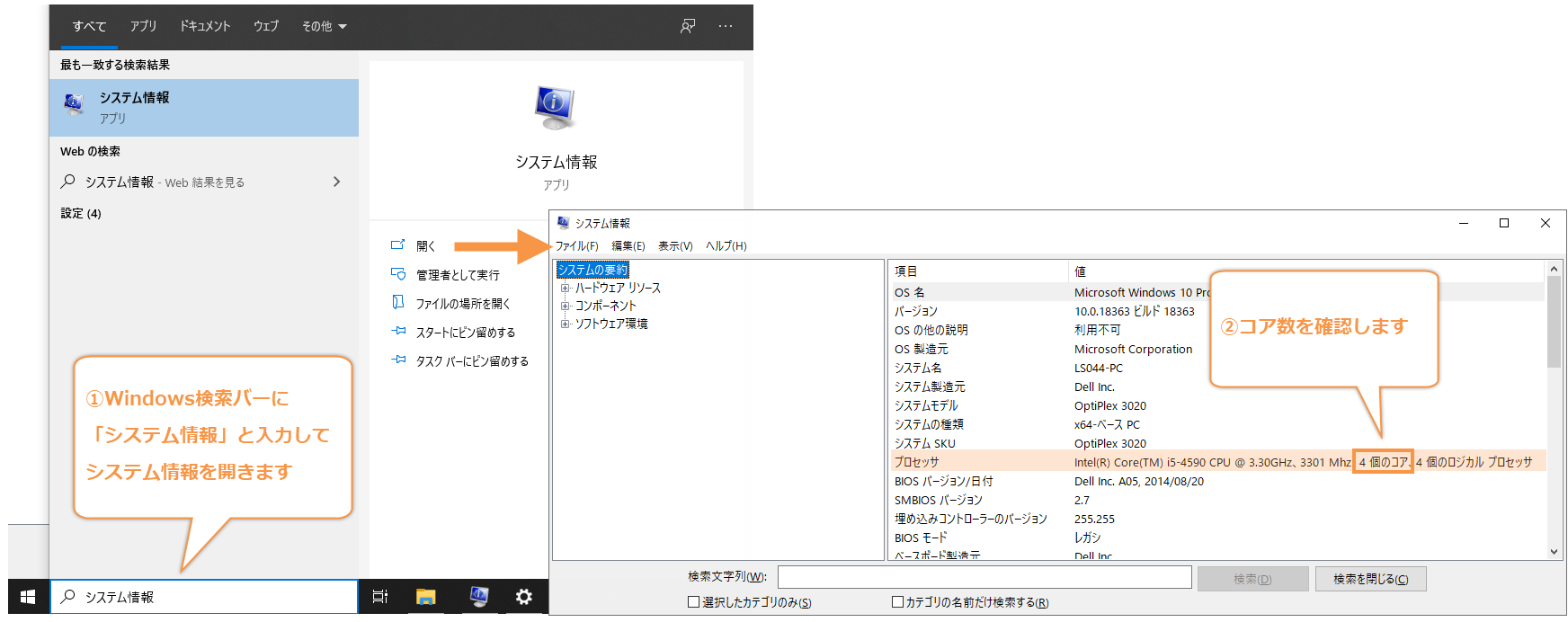The height and width of the screenshot is (622, 1568).
Task: Open Task View from the taskbar
Action: 380,597
